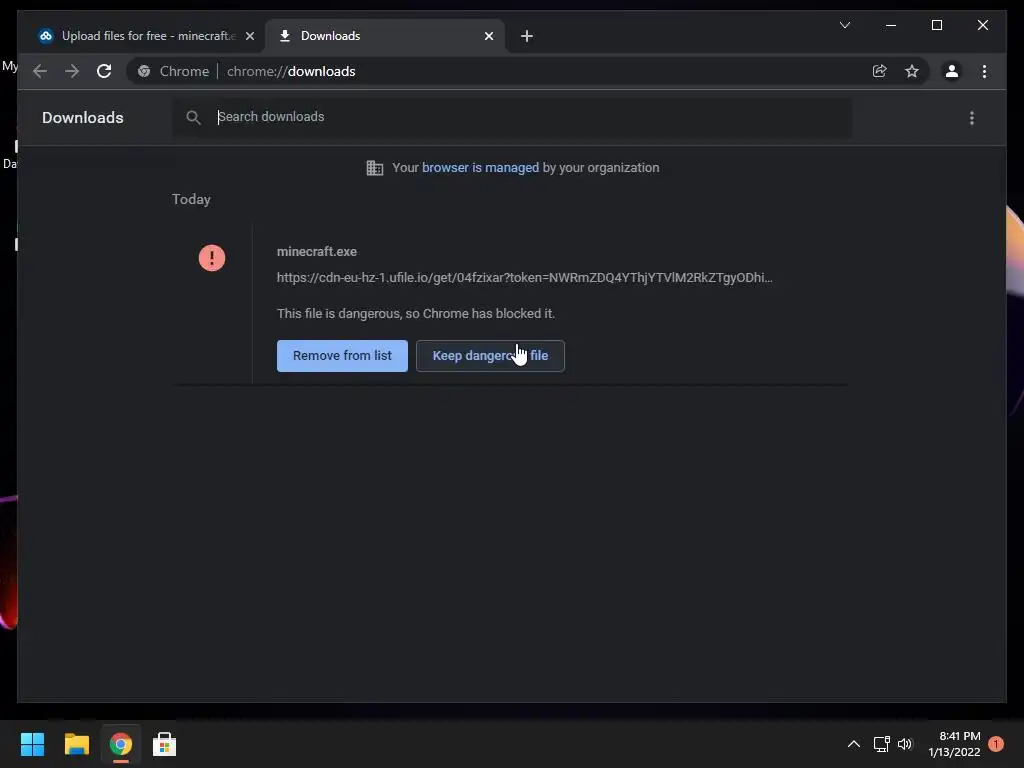Open the browser is managed link

[x=480, y=168]
